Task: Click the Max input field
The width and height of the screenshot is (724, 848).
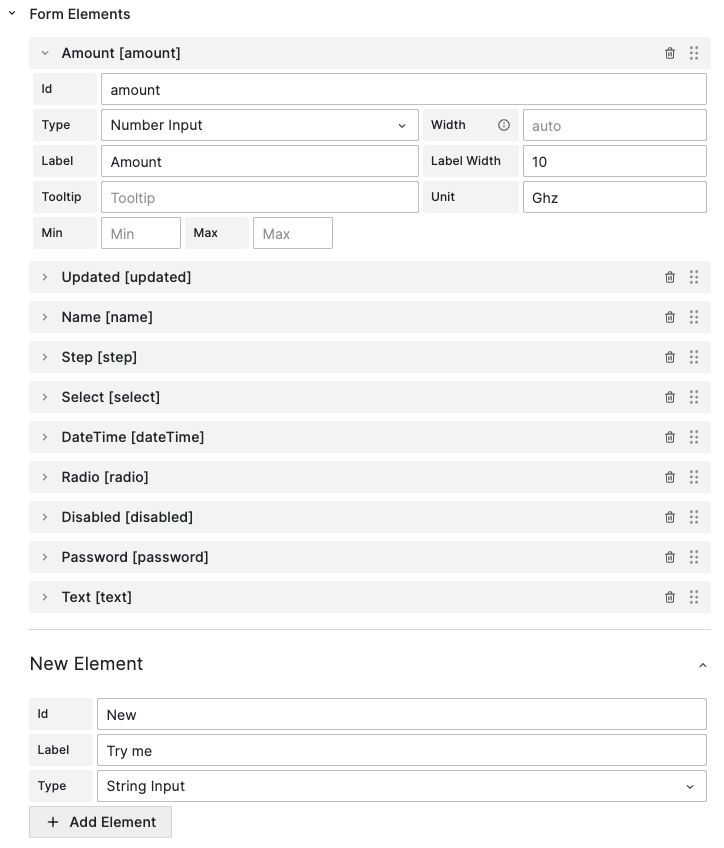Action: [292, 233]
